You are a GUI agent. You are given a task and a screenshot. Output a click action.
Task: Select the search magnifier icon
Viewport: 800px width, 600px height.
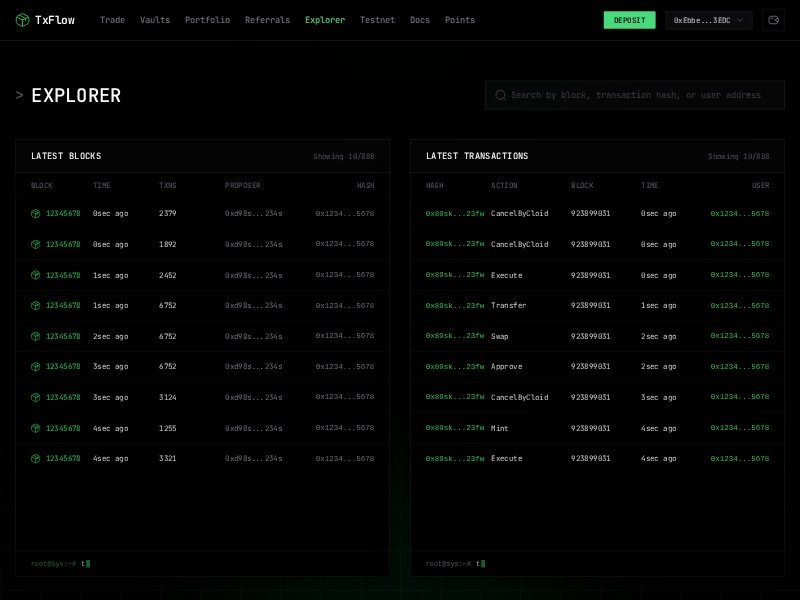click(500, 94)
